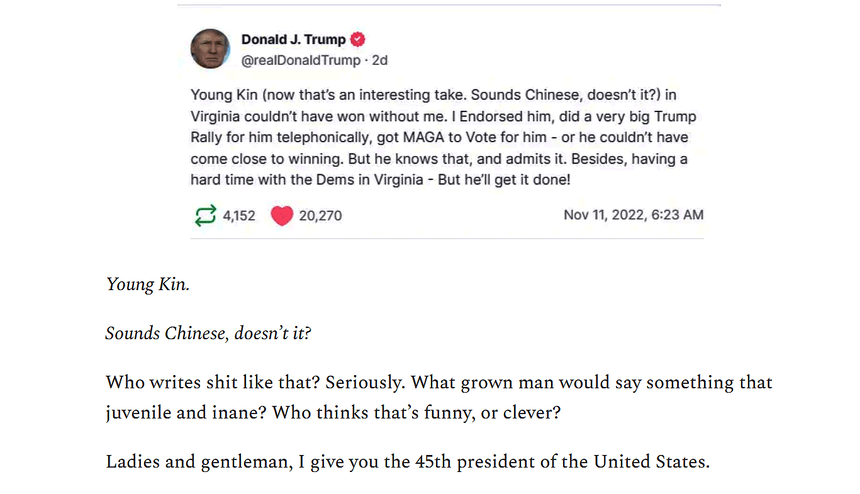View the 20,270 likes count

(320, 215)
